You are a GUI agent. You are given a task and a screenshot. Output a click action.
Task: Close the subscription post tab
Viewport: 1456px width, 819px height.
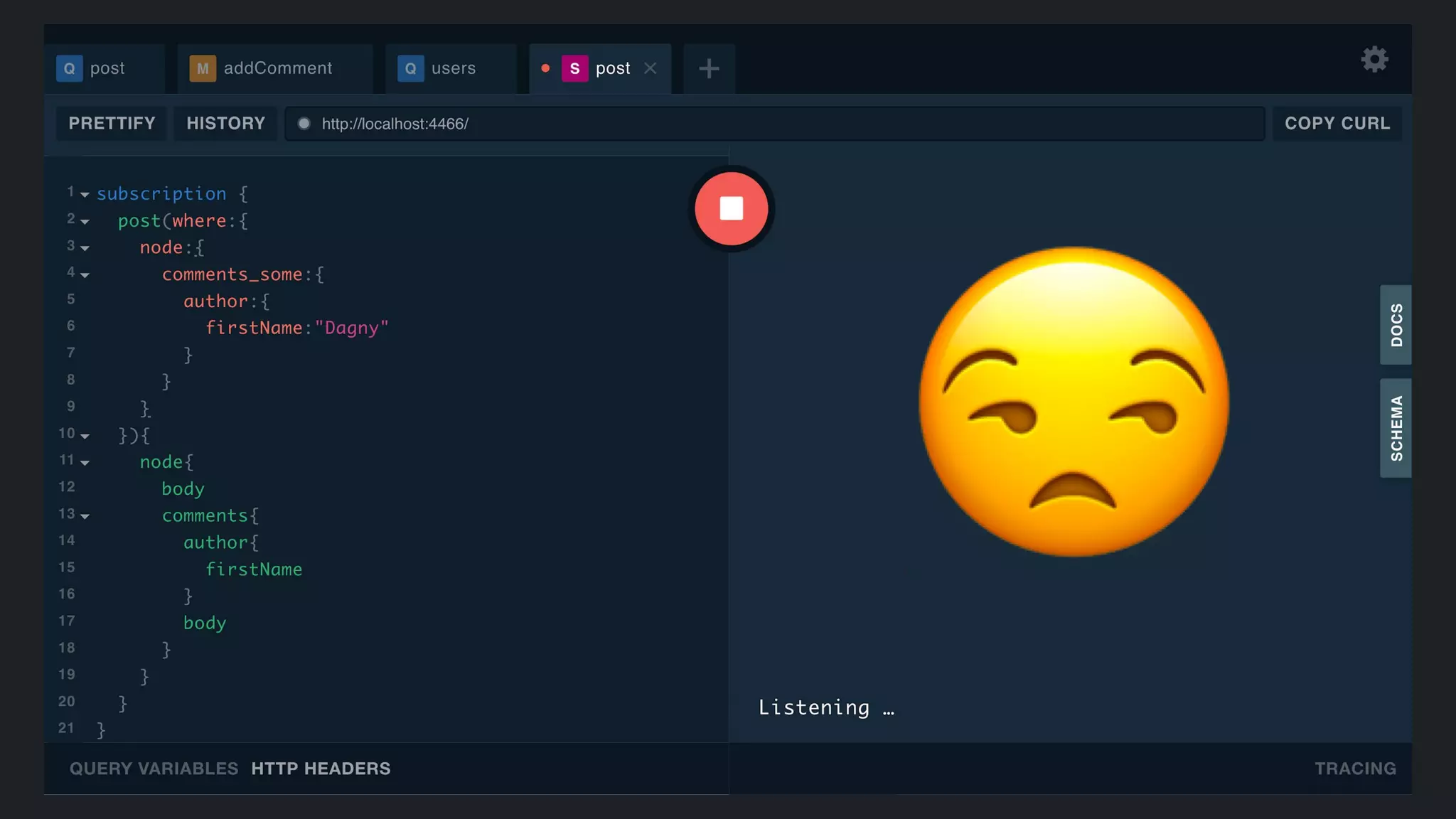tap(650, 68)
